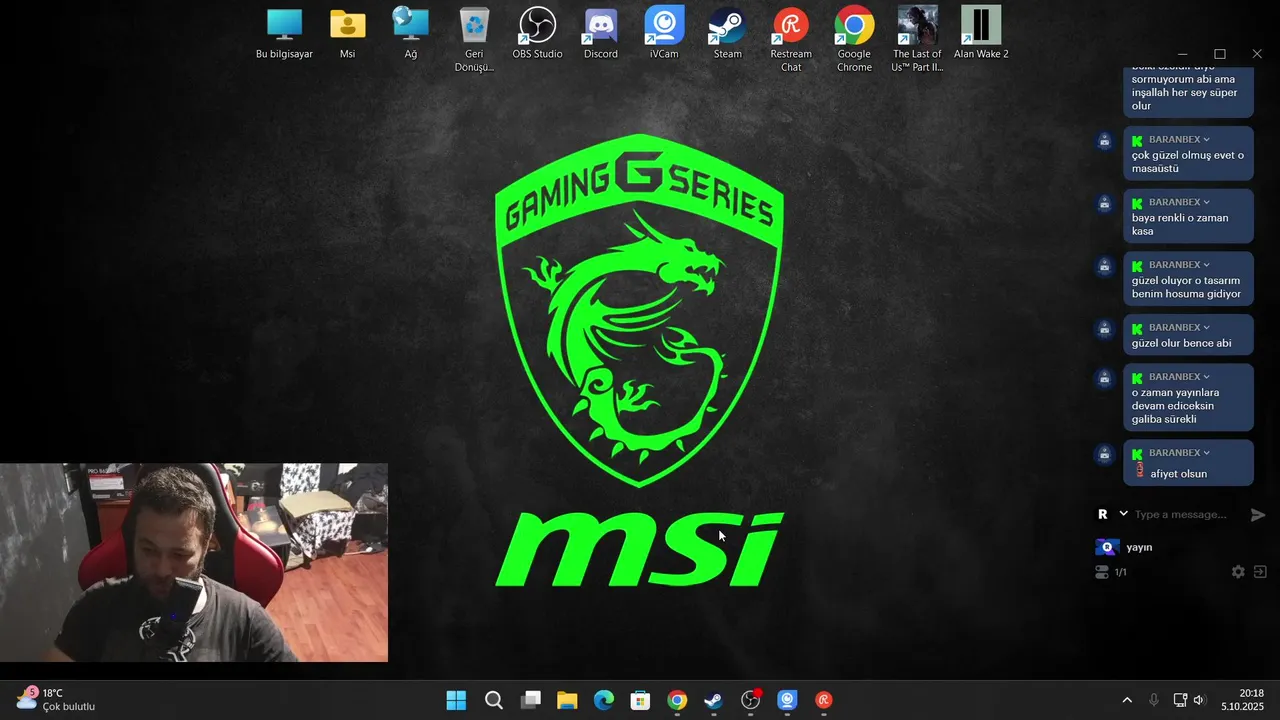Open Microsoft Store from the taskbar
Viewport: 1280px width, 720px height.
(x=640, y=700)
